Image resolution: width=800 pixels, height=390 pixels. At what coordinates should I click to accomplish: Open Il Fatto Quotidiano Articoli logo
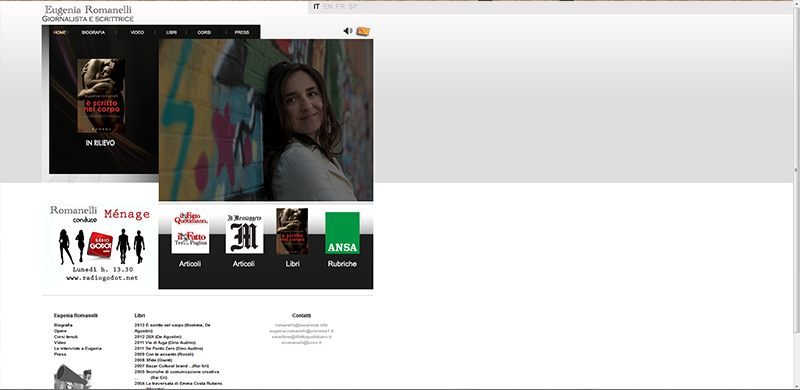[190, 233]
